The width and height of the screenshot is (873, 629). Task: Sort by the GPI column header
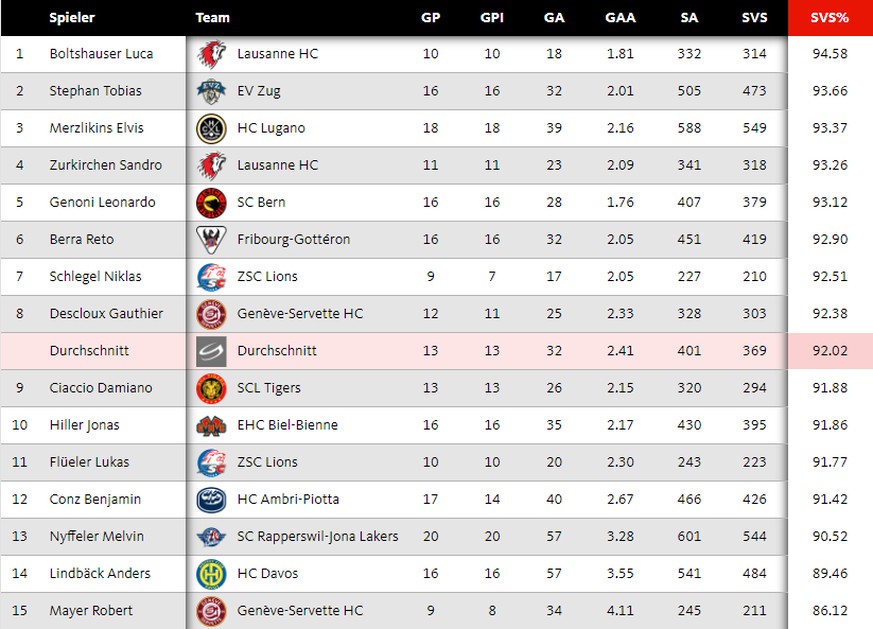pyautogui.click(x=492, y=18)
